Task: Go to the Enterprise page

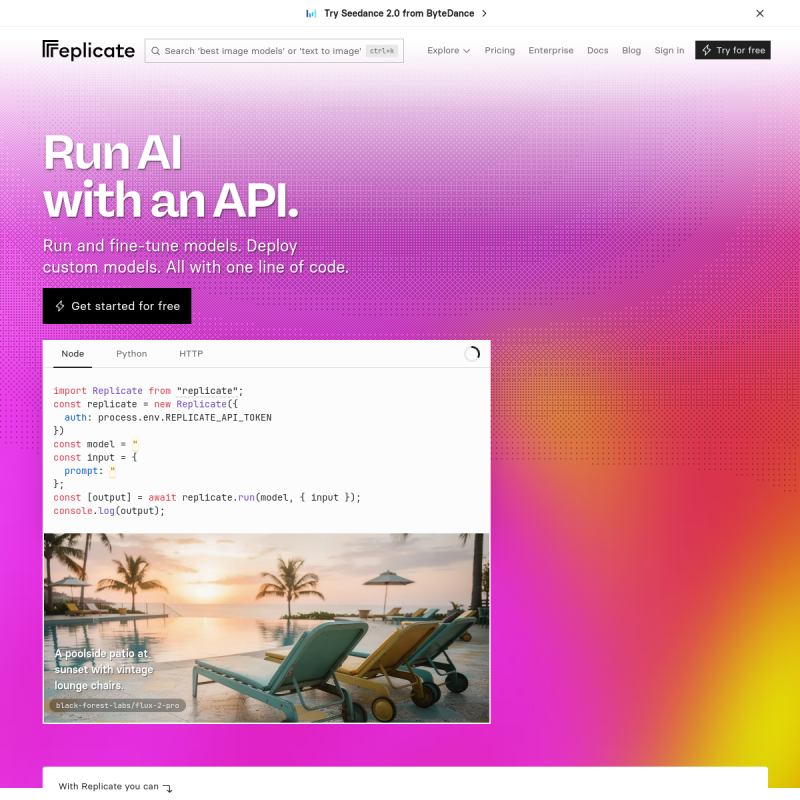Action: (551, 51)
